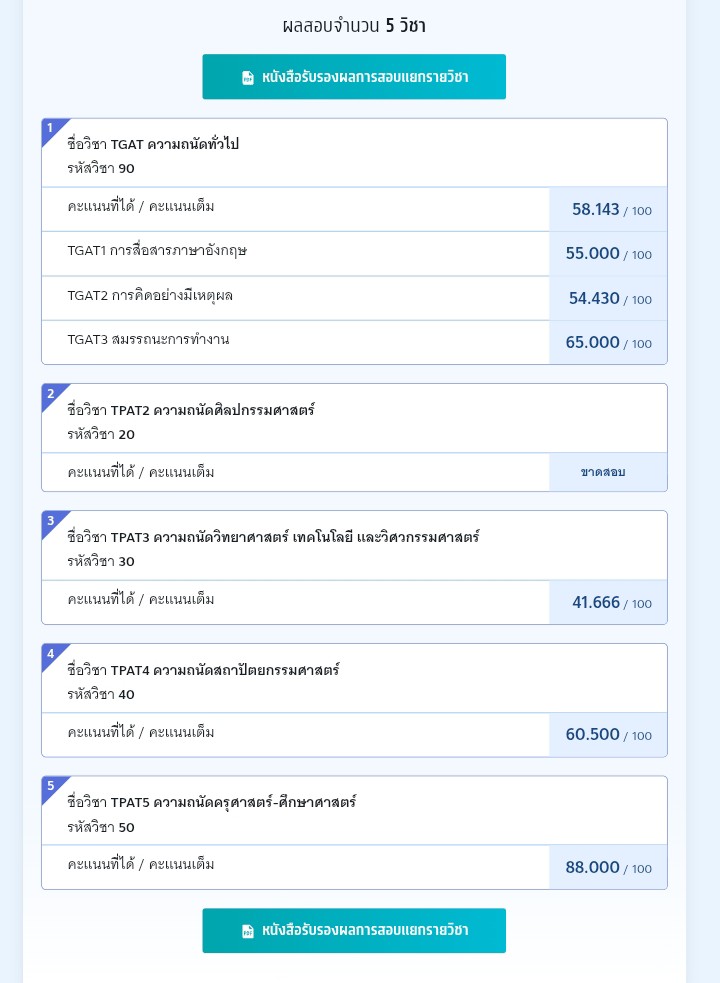
Task: Click the TGAT overall score 58.143
Action: [596, 209]
